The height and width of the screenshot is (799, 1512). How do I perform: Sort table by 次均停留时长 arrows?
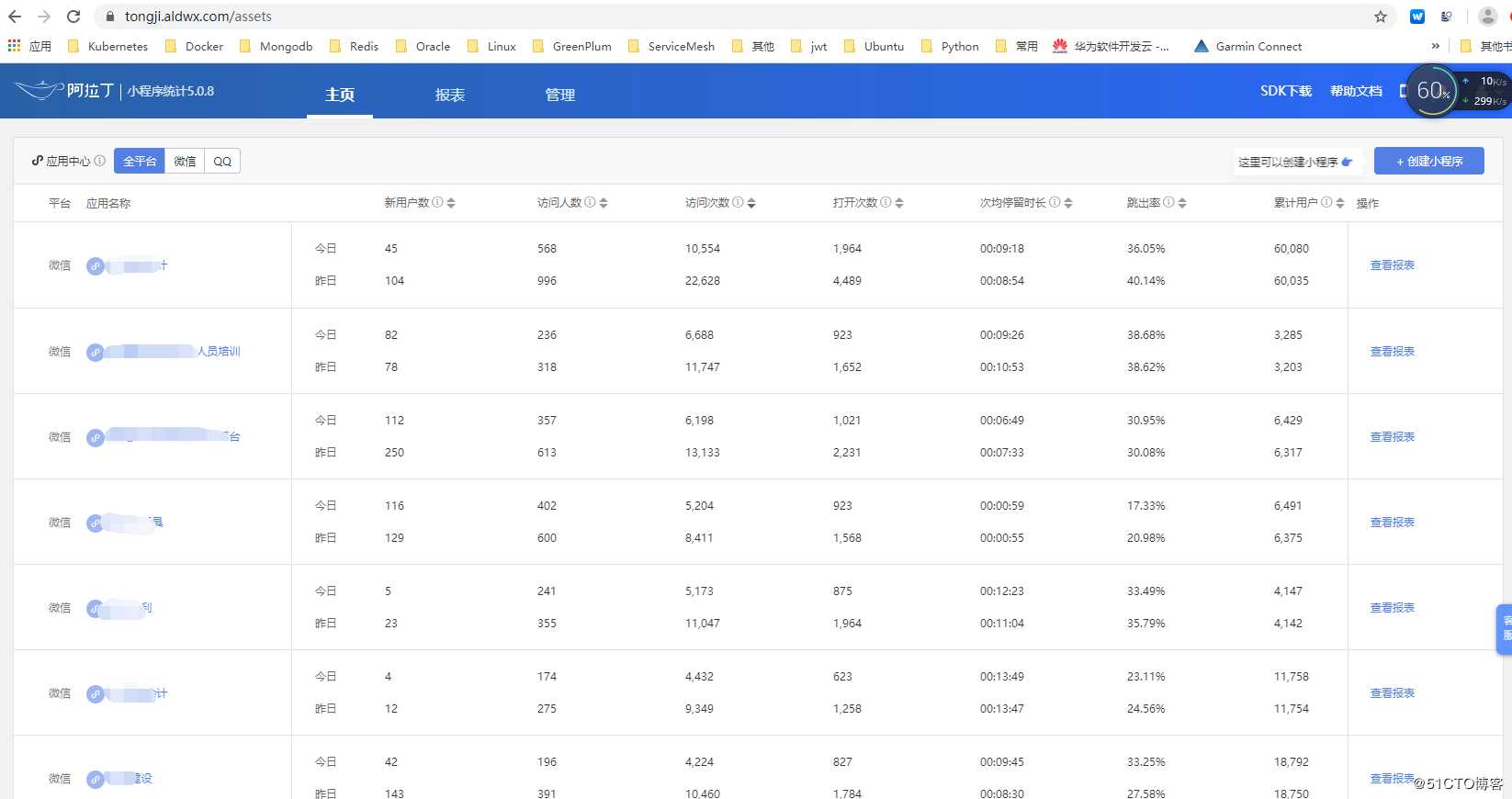(x=1068, y=203)
